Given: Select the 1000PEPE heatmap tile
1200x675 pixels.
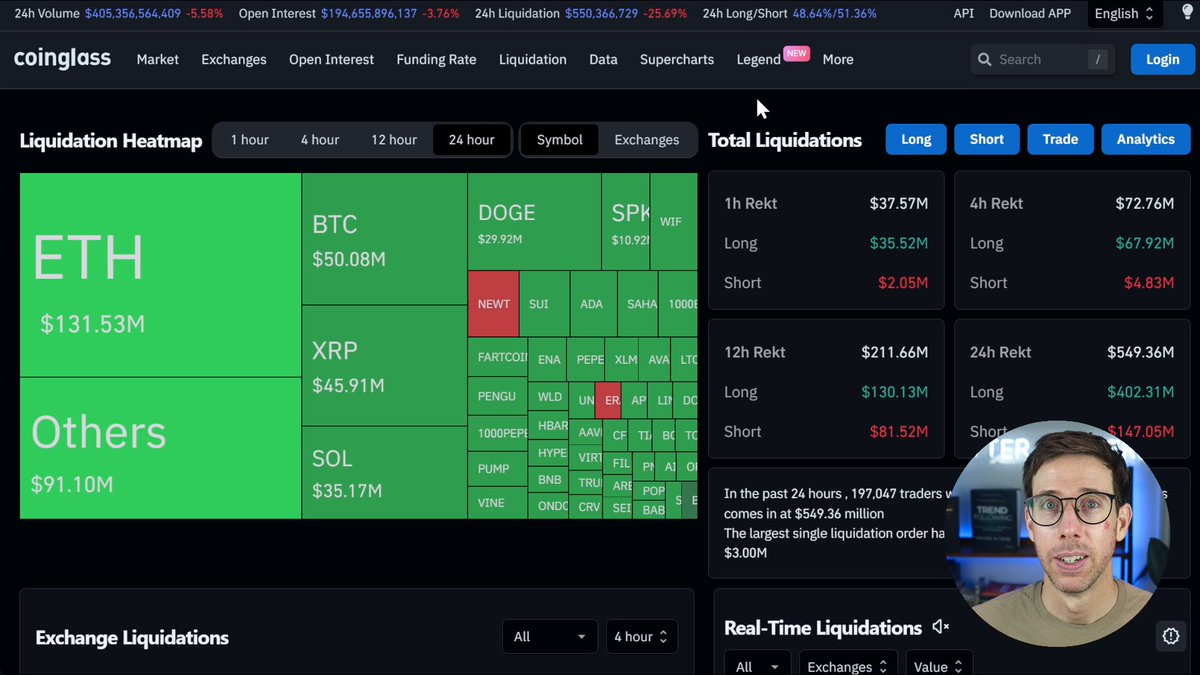Looking at the screenshot, I should (x=497, y=434).
